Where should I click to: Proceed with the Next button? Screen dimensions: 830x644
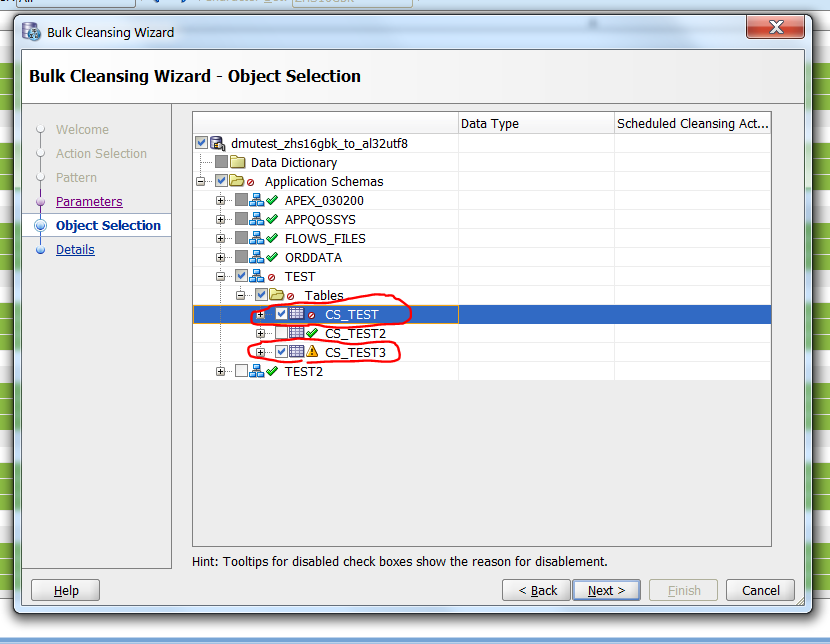[607, 591]
